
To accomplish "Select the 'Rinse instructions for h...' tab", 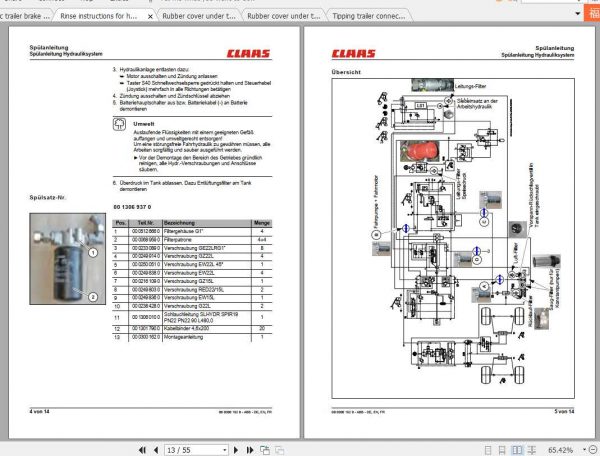I will point(98,16).
